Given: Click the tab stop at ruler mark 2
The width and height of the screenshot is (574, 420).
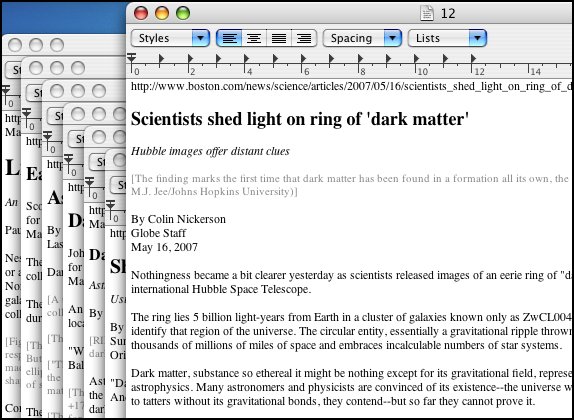Looking at the screenshot, I should [190, 58].
